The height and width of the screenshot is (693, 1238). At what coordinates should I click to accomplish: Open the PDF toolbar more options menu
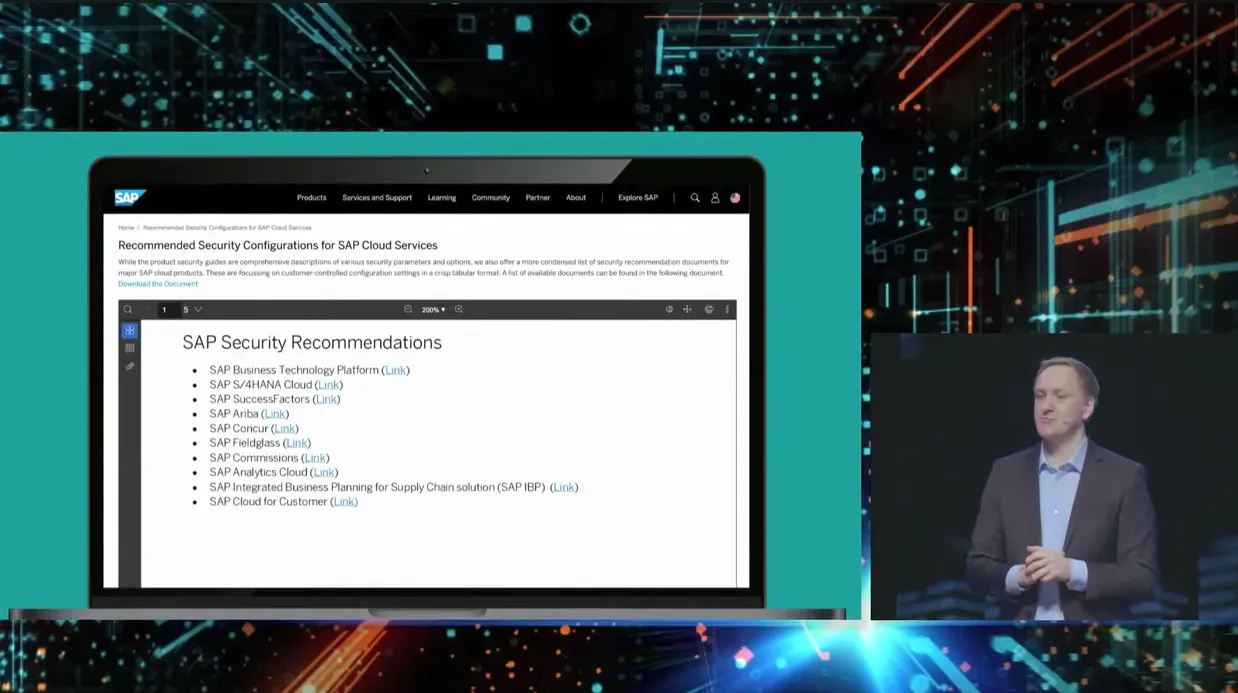[727, 310]
